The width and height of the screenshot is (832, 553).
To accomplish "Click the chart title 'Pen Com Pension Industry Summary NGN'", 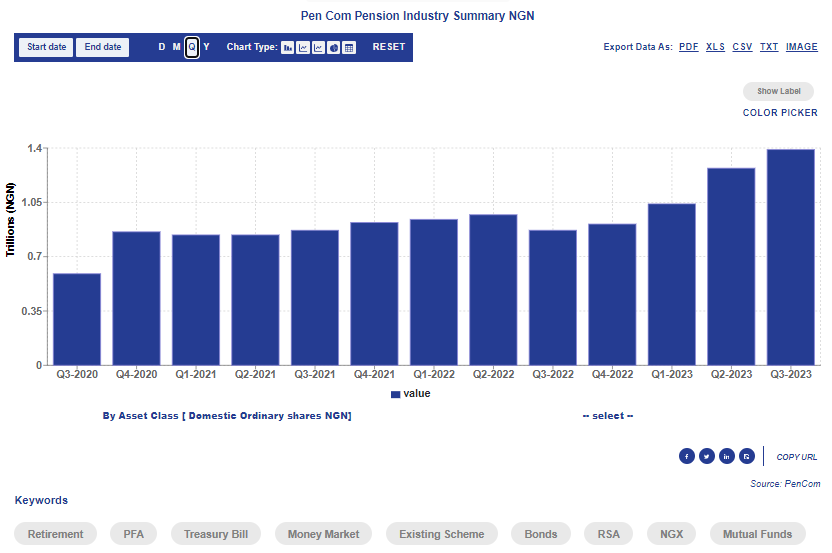I will pos(418,16).
